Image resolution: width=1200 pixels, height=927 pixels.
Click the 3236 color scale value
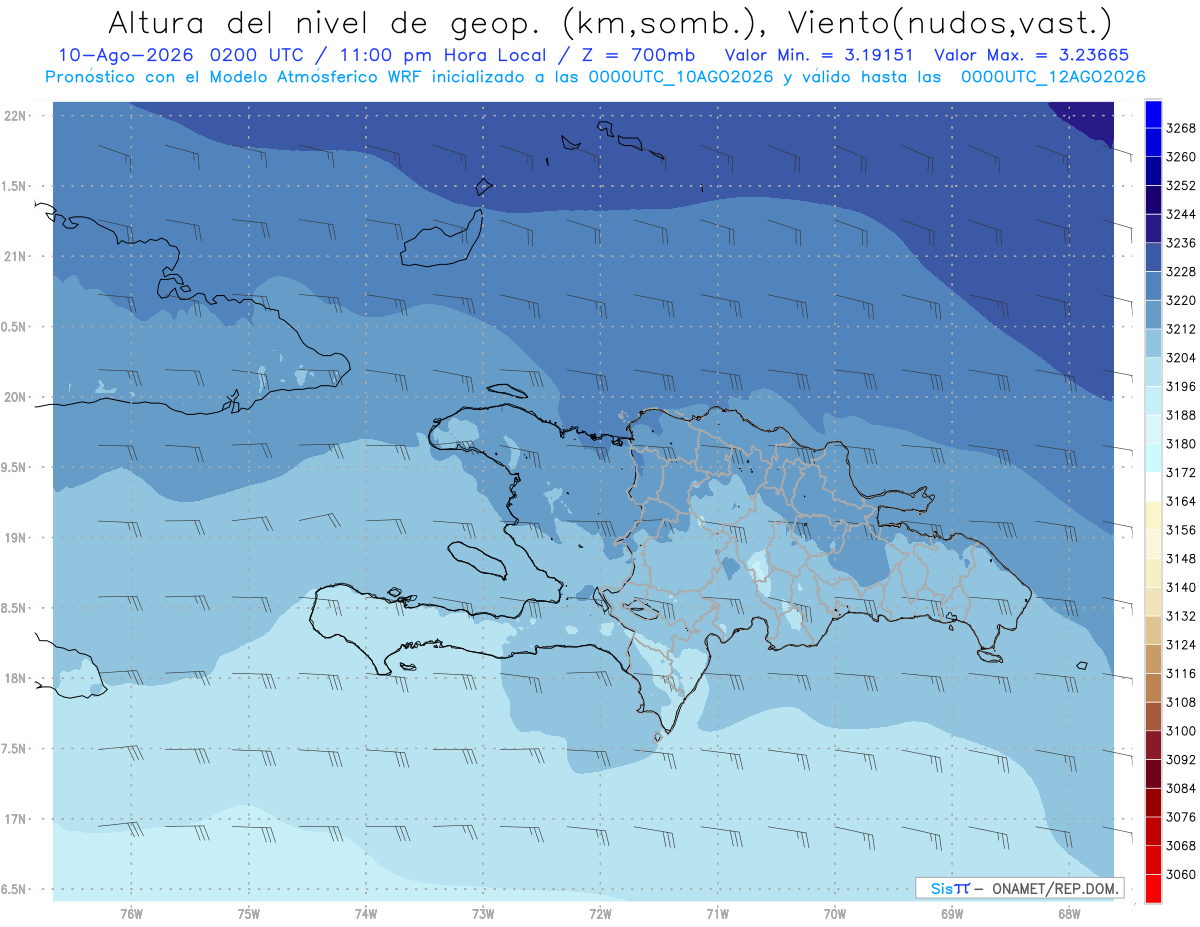point(1181,243)
